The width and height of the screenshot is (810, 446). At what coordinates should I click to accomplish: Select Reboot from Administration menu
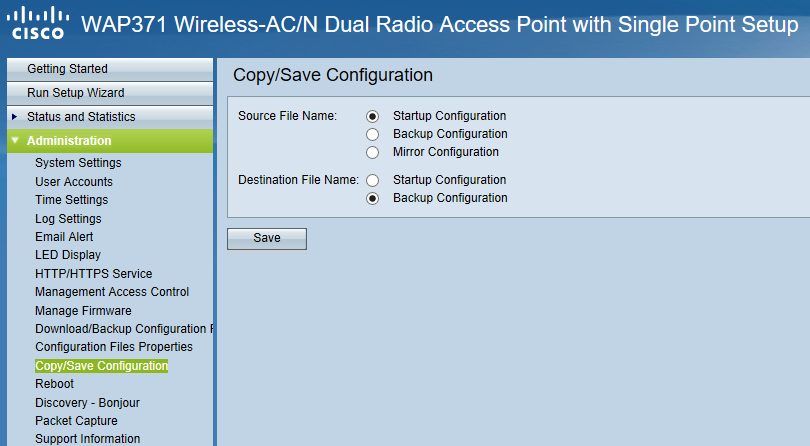[54, 384]
